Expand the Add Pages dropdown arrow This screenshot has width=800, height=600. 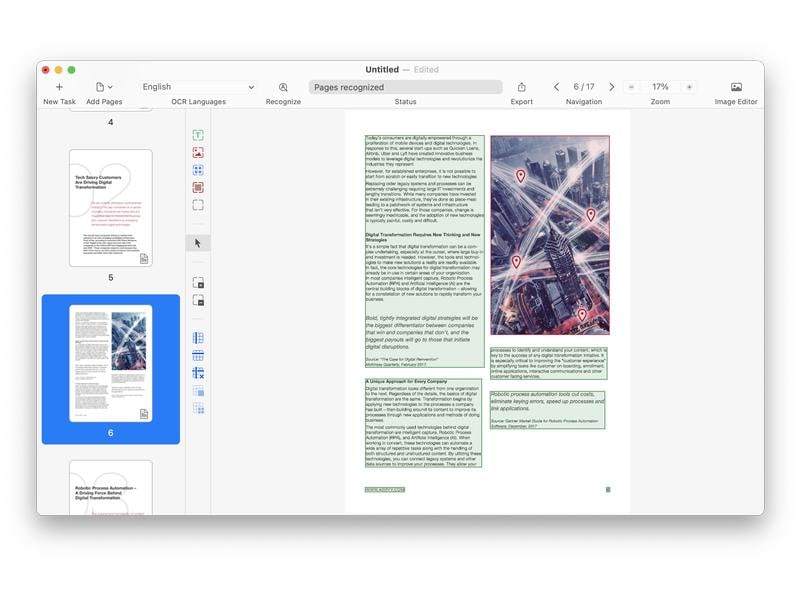[110, 87]
